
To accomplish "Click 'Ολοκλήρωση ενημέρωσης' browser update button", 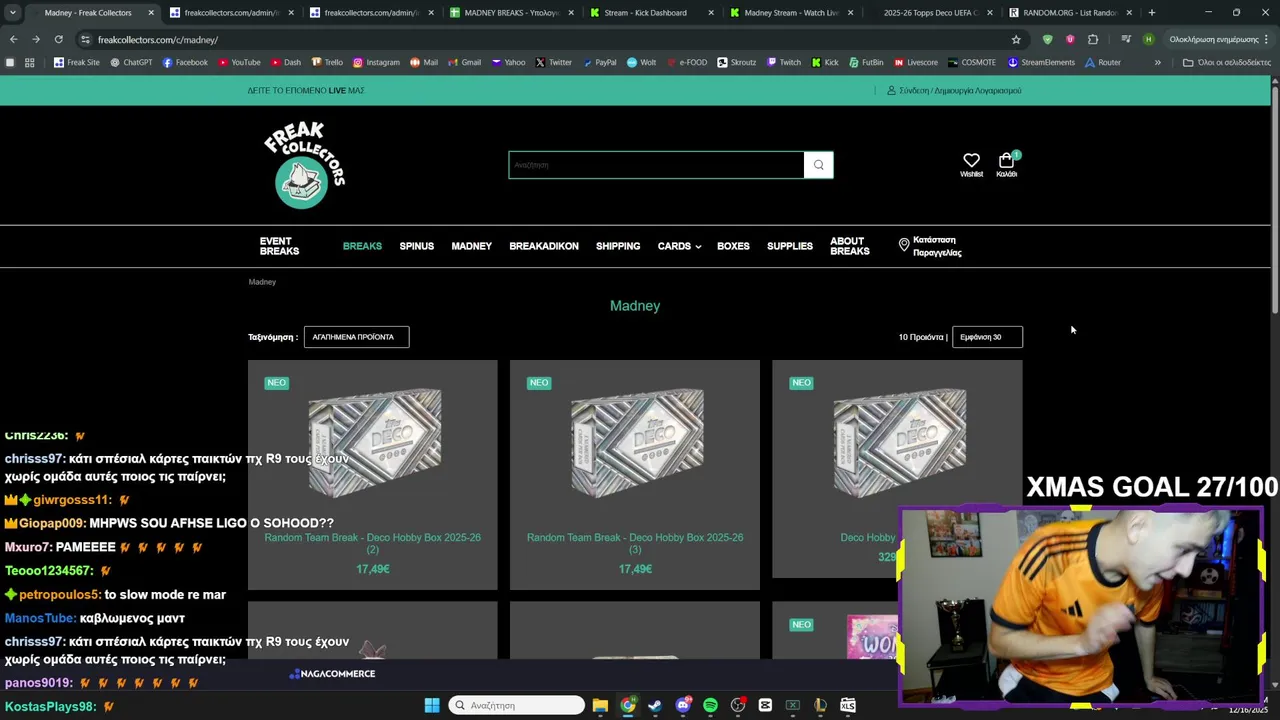I will pos(1219,39).
